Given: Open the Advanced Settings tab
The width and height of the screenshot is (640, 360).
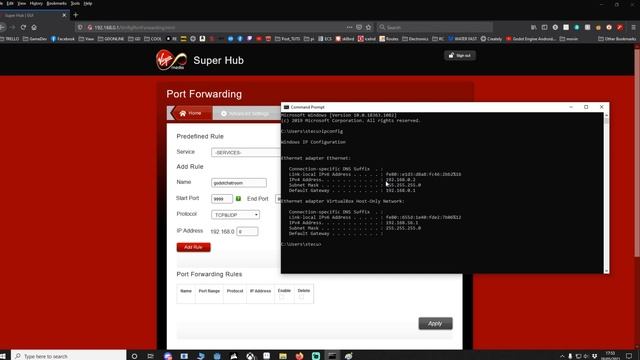Looking at the screenshot, I should (245, 113).
